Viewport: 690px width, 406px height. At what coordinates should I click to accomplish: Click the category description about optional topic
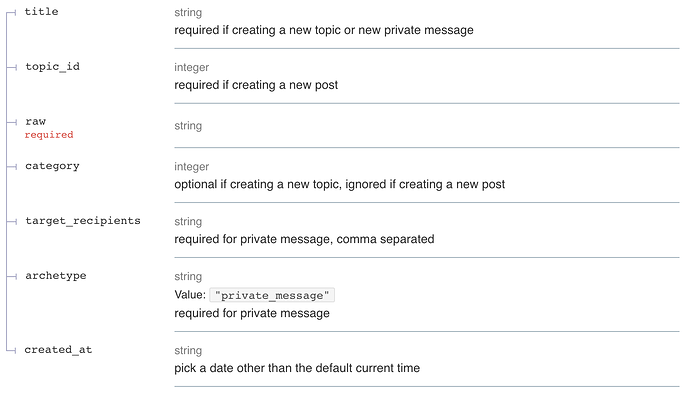[340, 184]
